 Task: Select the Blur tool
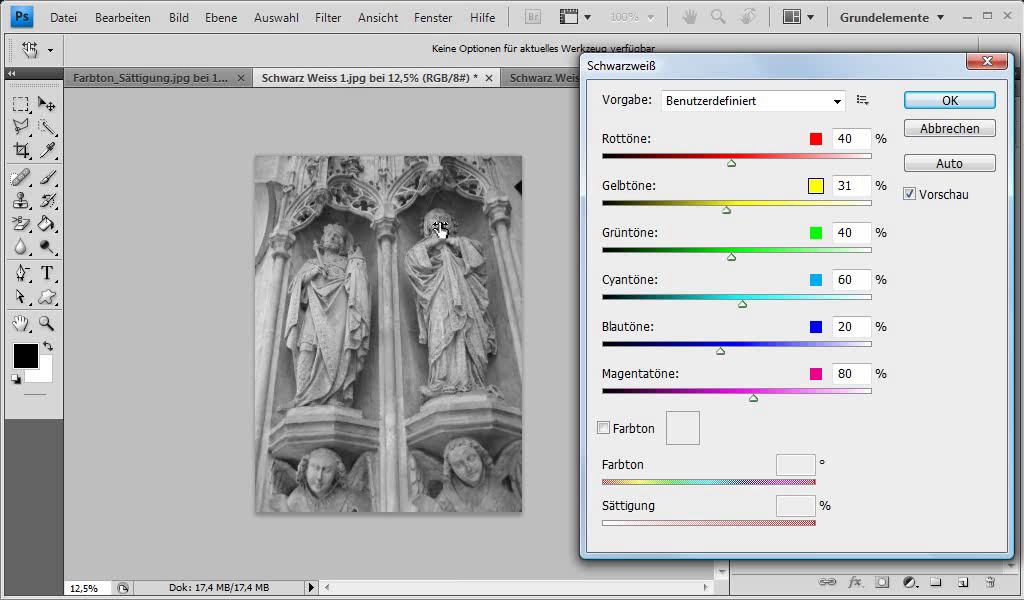tap(21, 247)
